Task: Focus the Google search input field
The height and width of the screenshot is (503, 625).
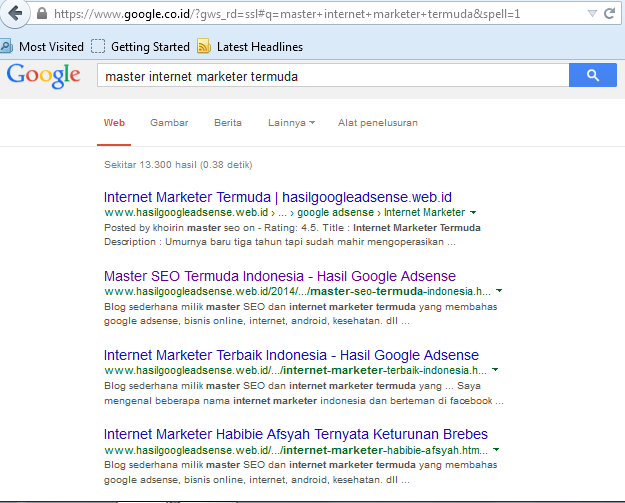Action: click(x=333, y=75)
